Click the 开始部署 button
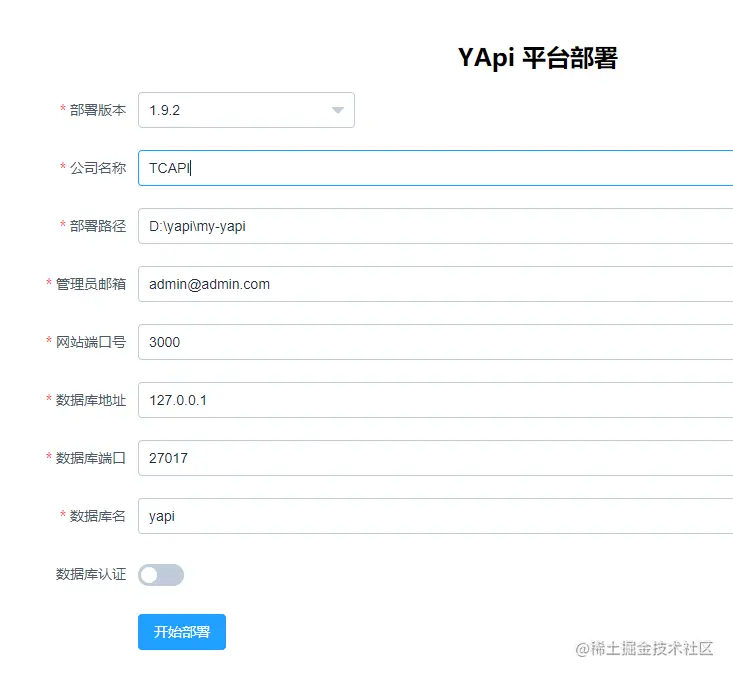Screen dimensions: 733x677 point(182,632)
